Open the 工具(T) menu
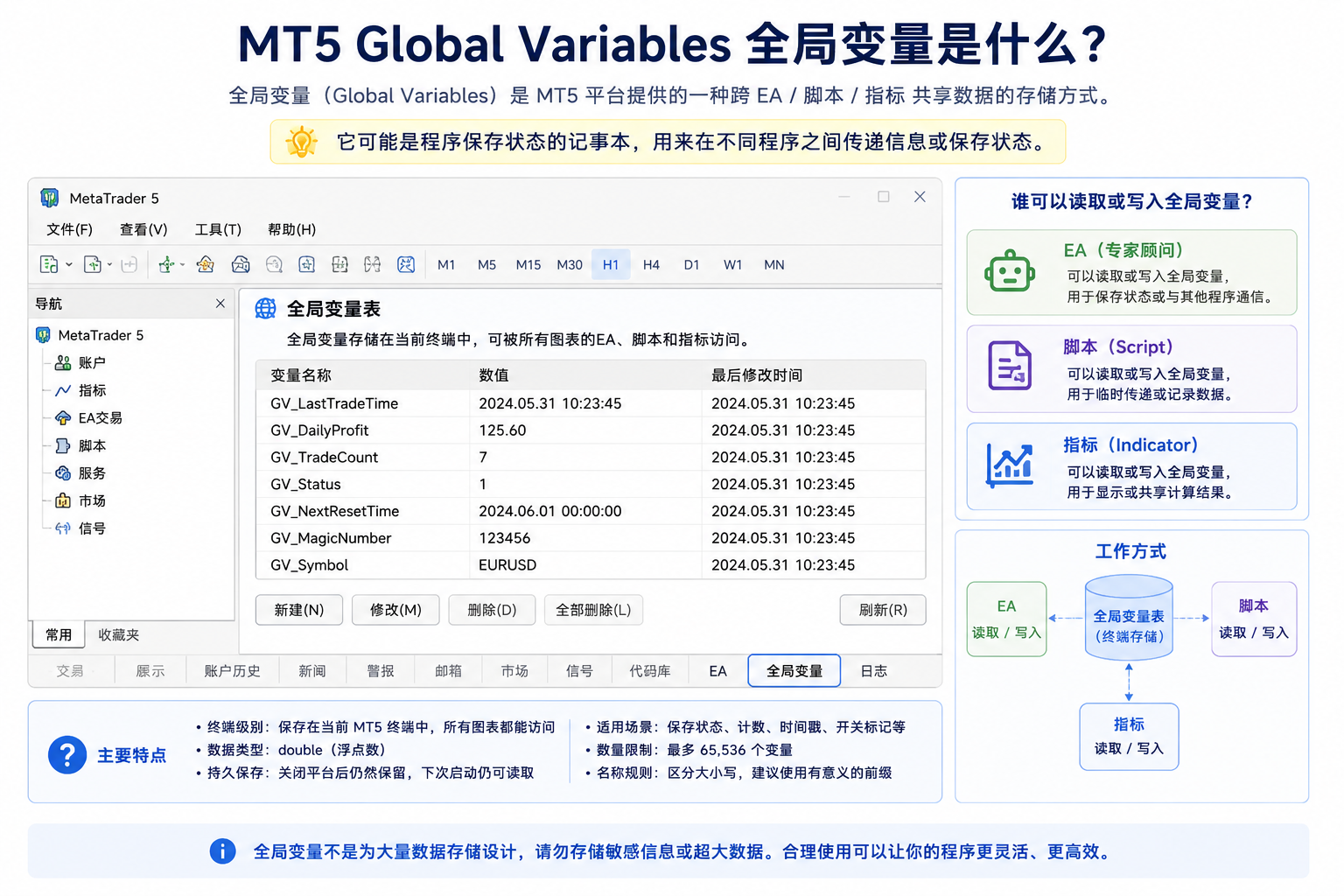The image size is (1344, 896). tap(218, 229)
